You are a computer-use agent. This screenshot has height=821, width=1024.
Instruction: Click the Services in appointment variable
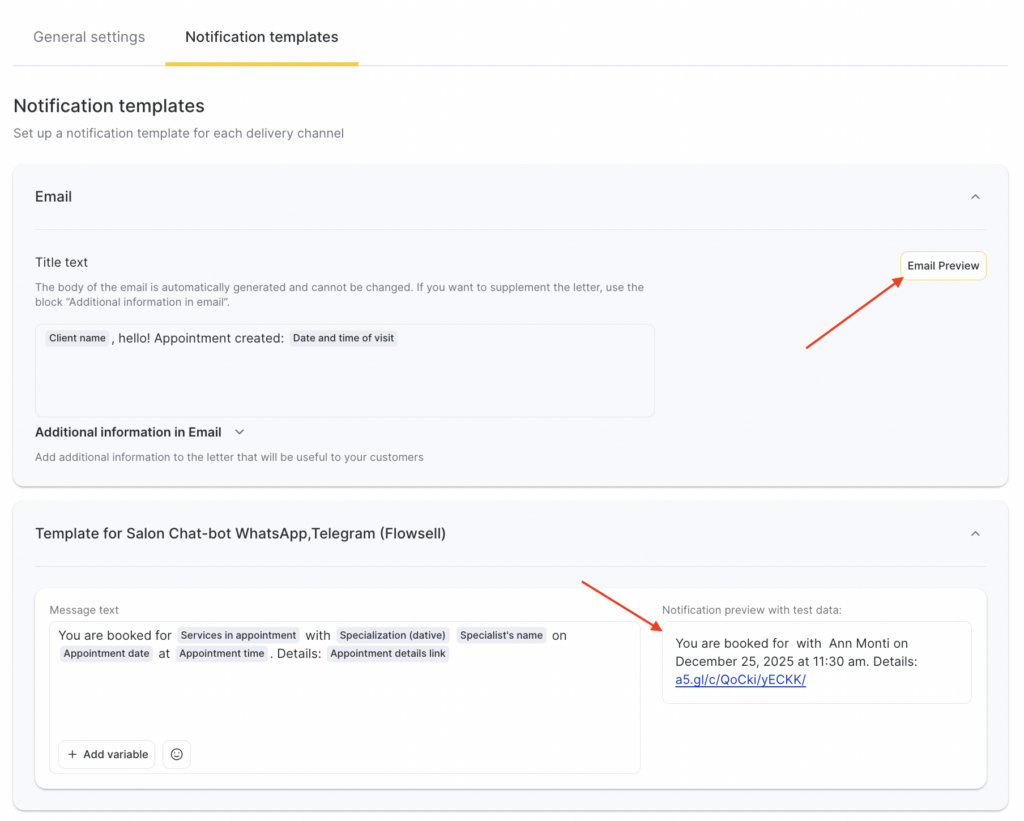click(x=238, y=635)
